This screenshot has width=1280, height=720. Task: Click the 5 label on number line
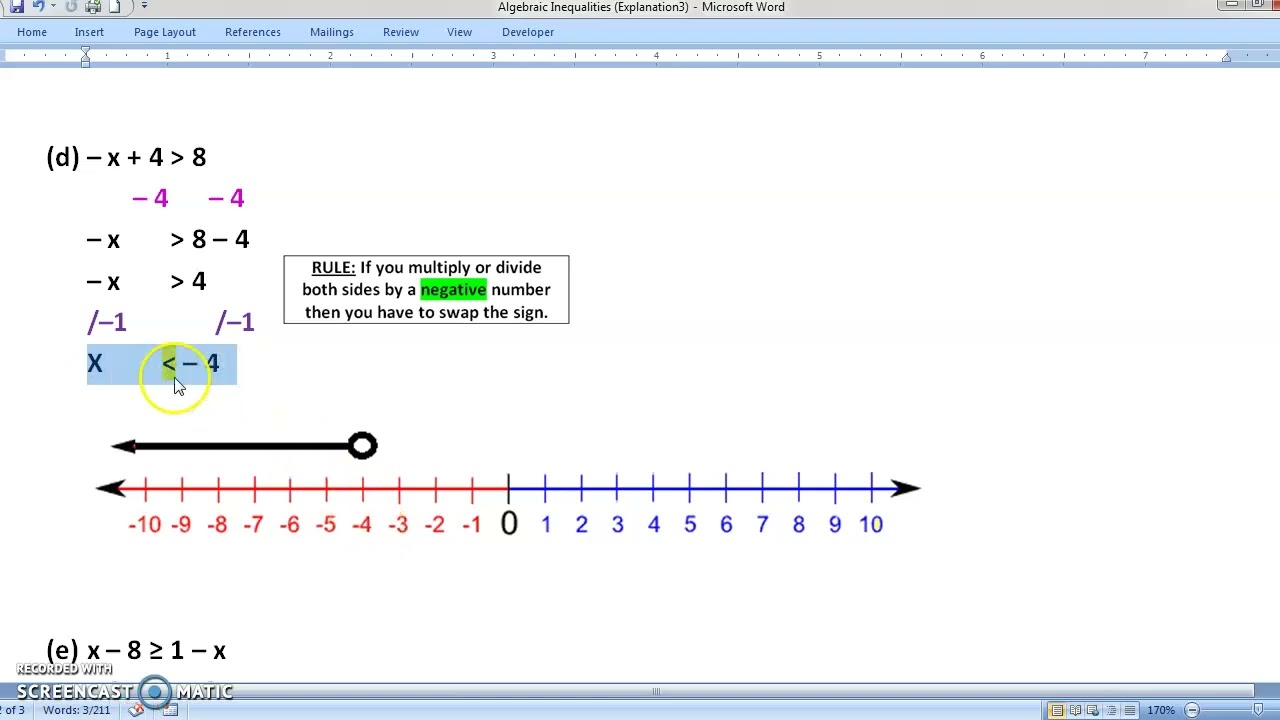pyautogui.click(x=690, y=524)
